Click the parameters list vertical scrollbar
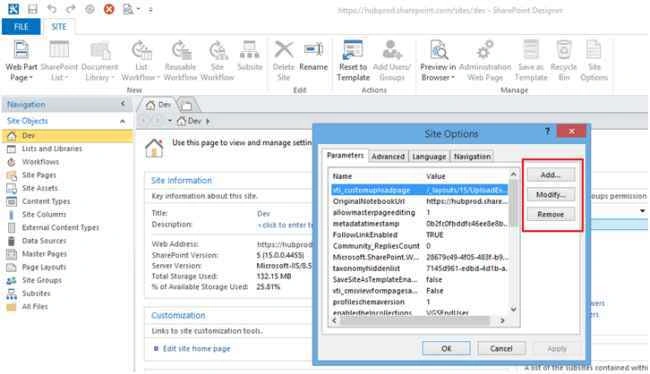650x374 pixels. coord(513,241)
